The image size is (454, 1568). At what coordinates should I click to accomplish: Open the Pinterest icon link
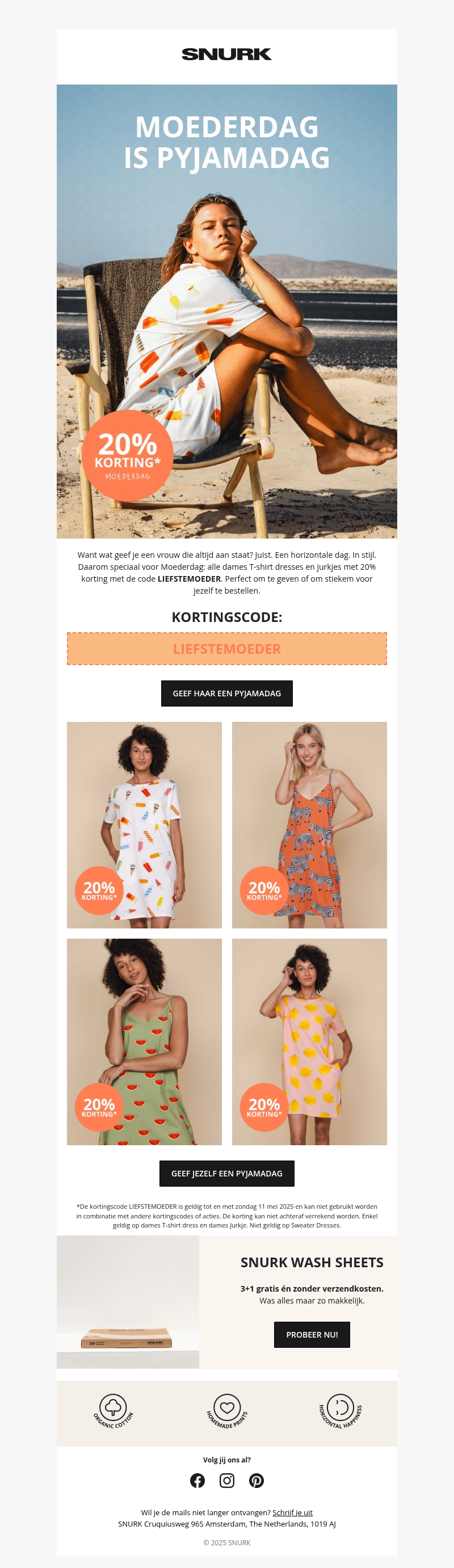point(256,1481)
